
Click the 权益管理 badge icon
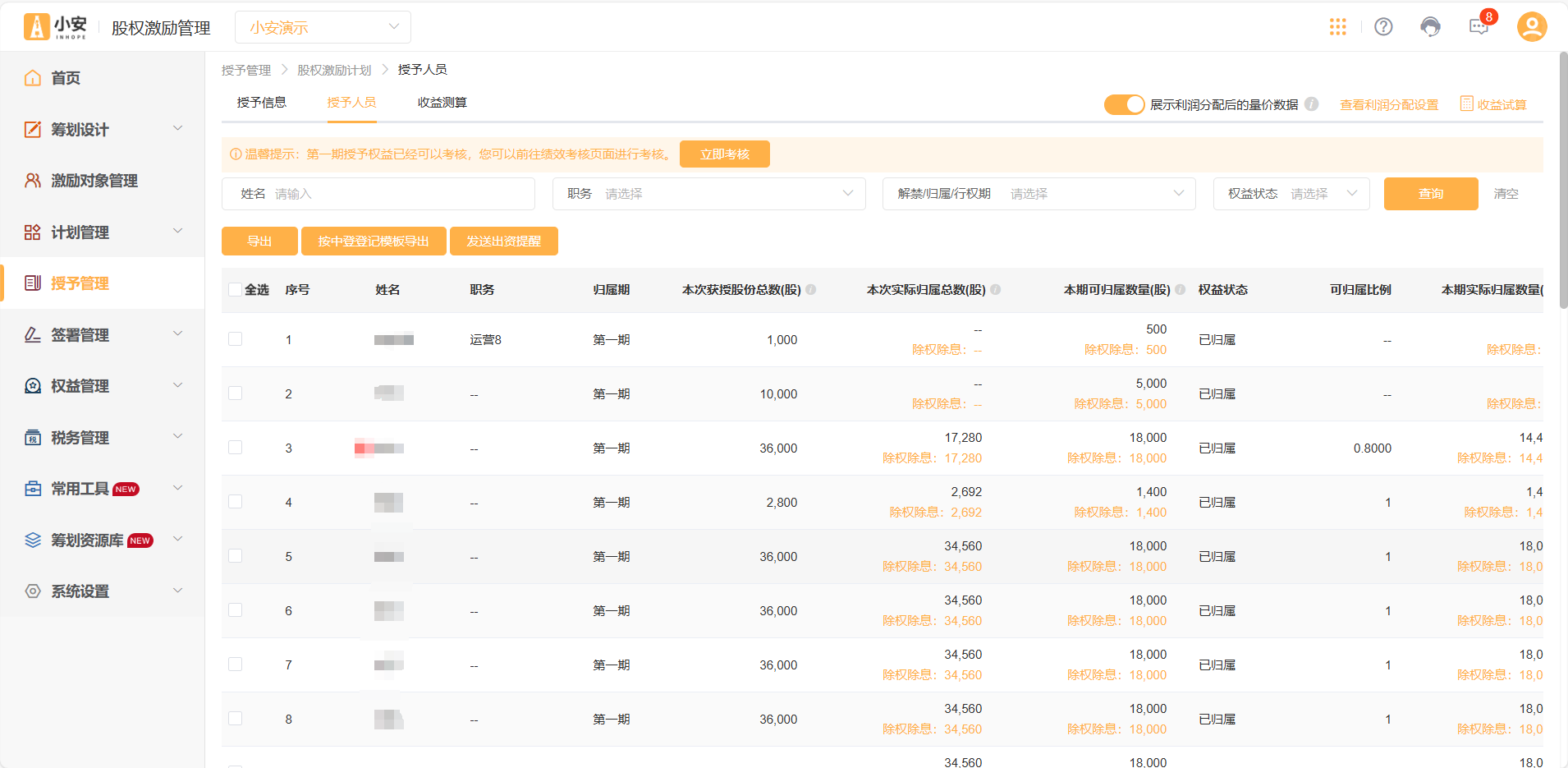pyautogui.click(x=33, y=386)
